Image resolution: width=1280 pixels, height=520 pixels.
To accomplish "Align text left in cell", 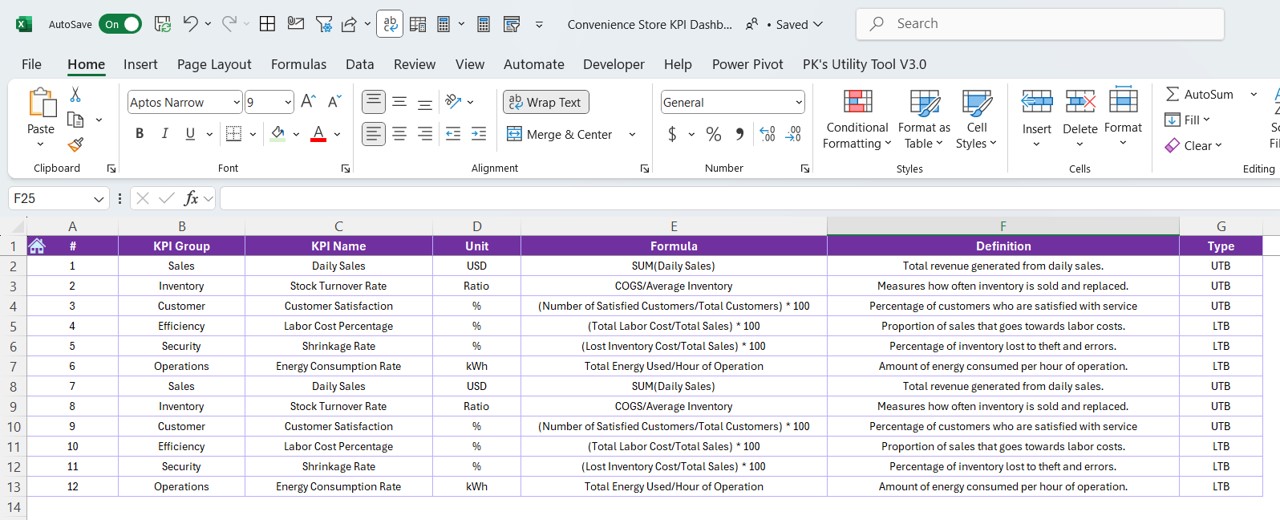I will (x=373, y=134).
